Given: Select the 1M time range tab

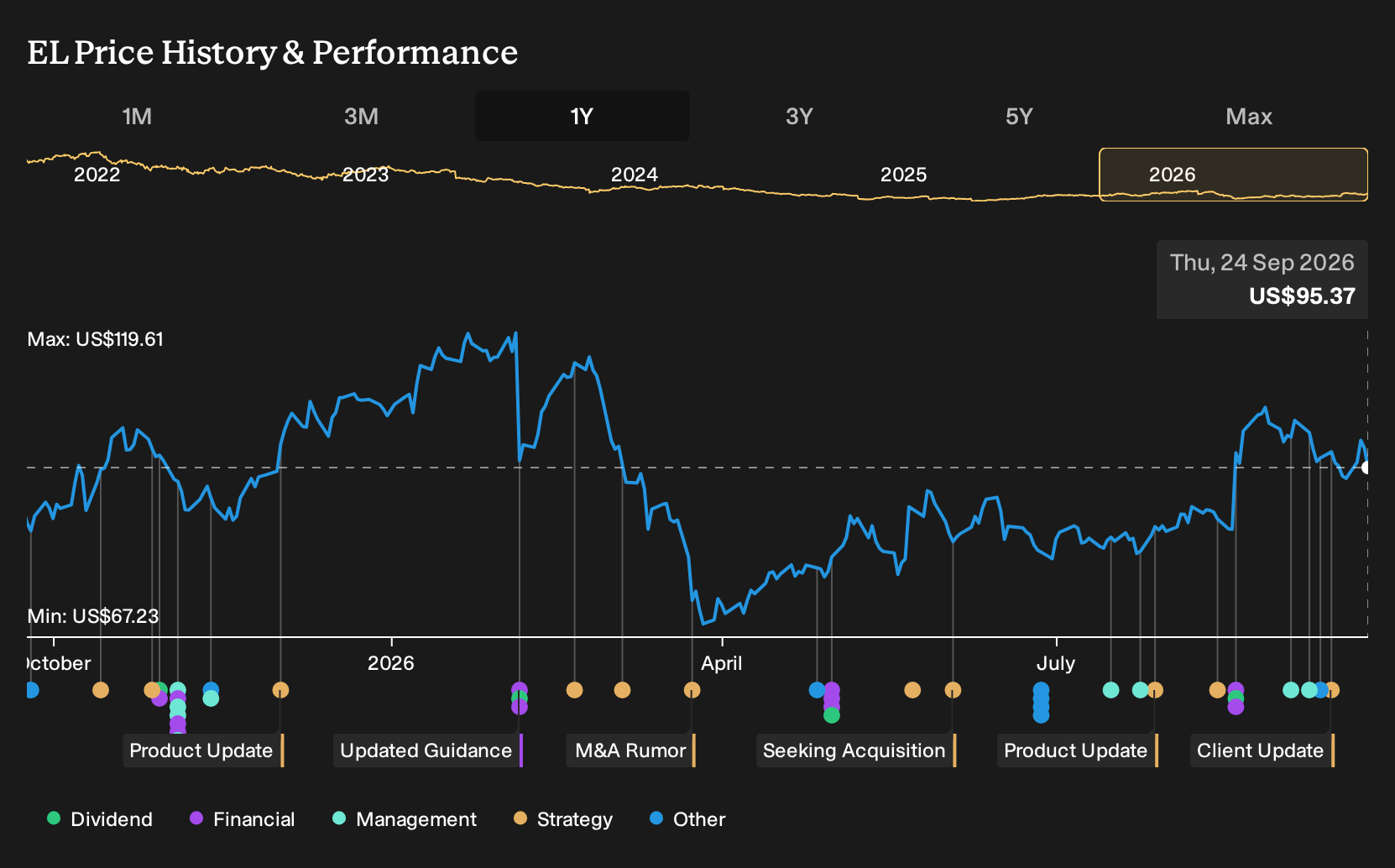Looking at the screenshot, I should (137, 116).
